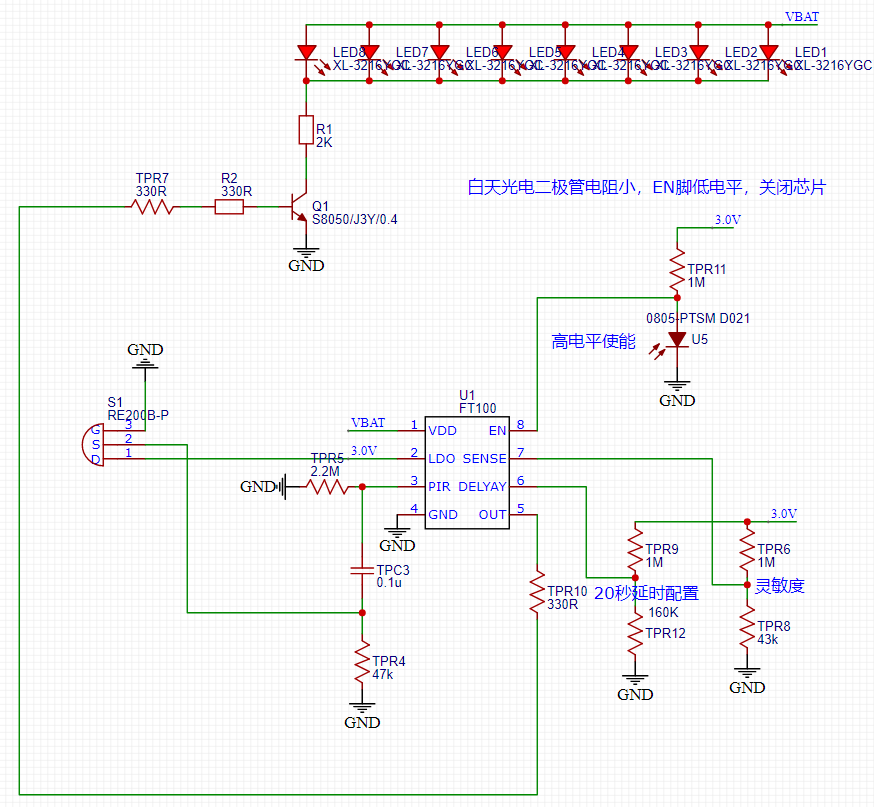Click the junction dot joining TPR9 and TPR12
The width and height of the screenshot is (874, 807).
[x=635, y=578]
